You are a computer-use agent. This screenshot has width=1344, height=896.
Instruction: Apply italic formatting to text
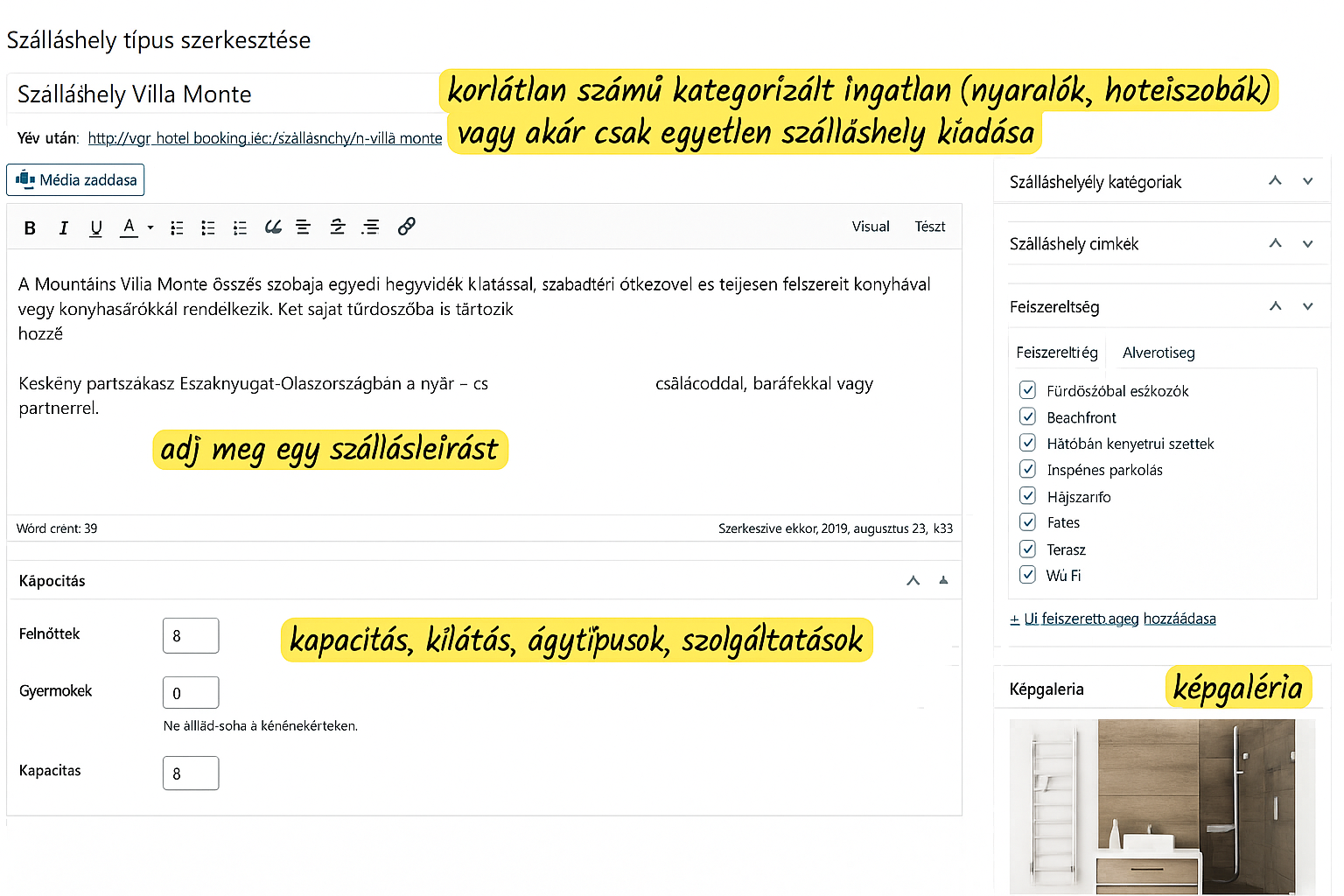point(63,228)
